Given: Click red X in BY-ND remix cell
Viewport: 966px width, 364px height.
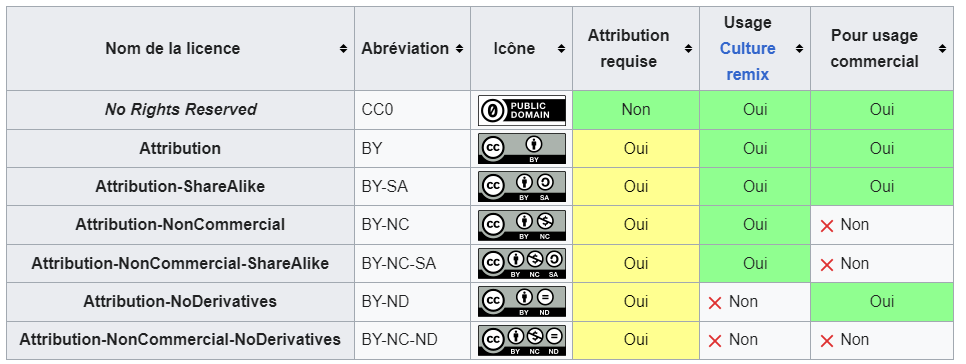Looking at the screenshot, I should (x=715, y=303).
